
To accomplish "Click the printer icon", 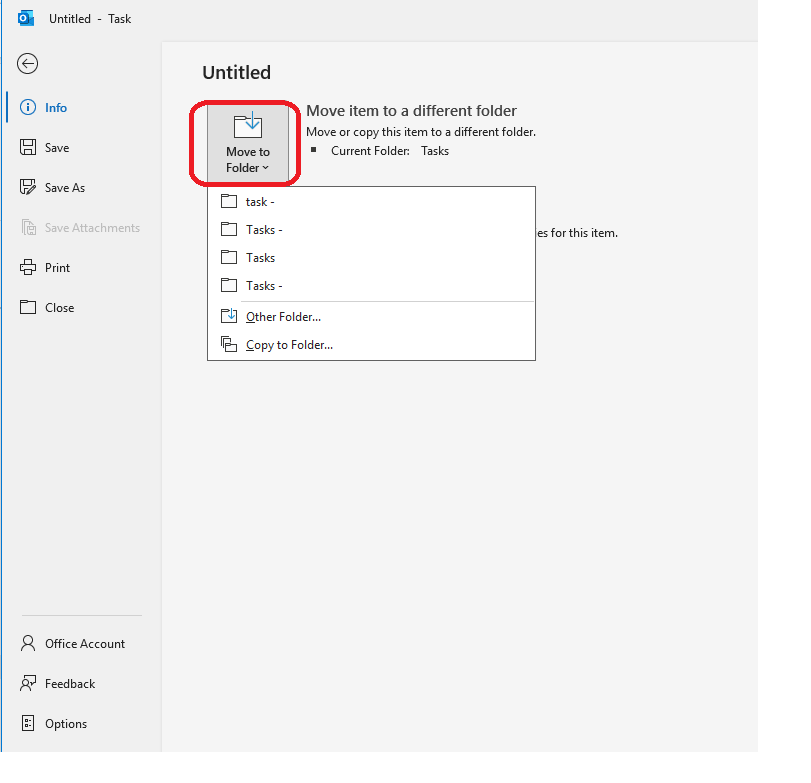I will [x=28, y=267].
